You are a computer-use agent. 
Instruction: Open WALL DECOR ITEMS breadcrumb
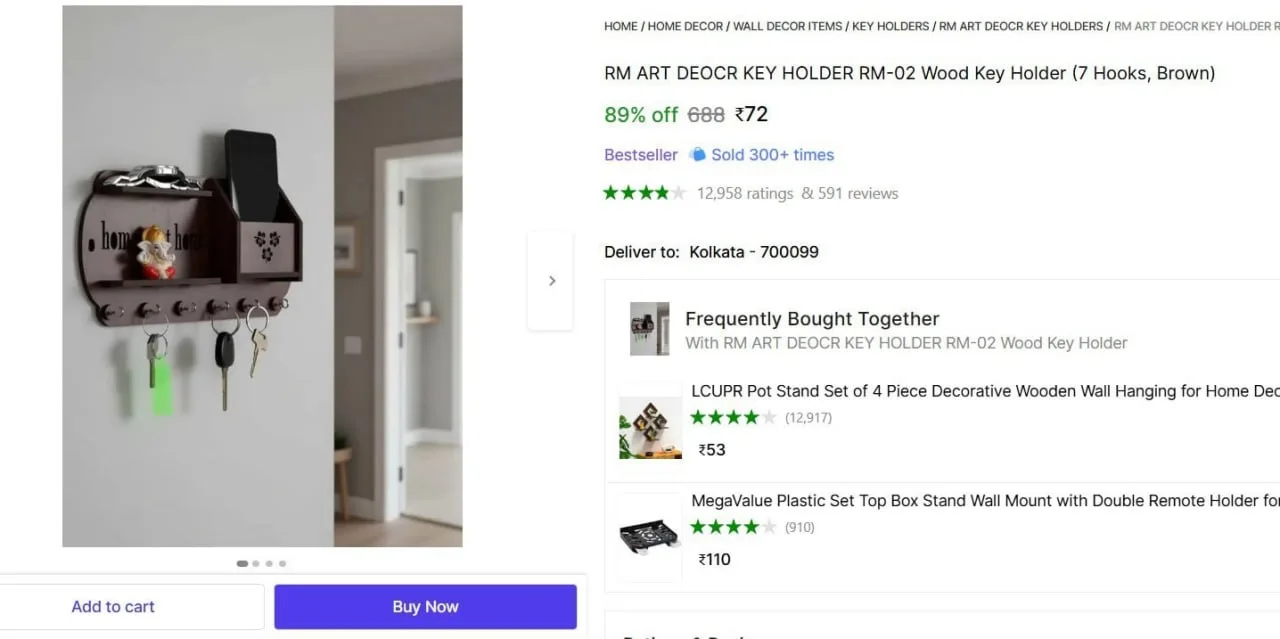[788, 26]
